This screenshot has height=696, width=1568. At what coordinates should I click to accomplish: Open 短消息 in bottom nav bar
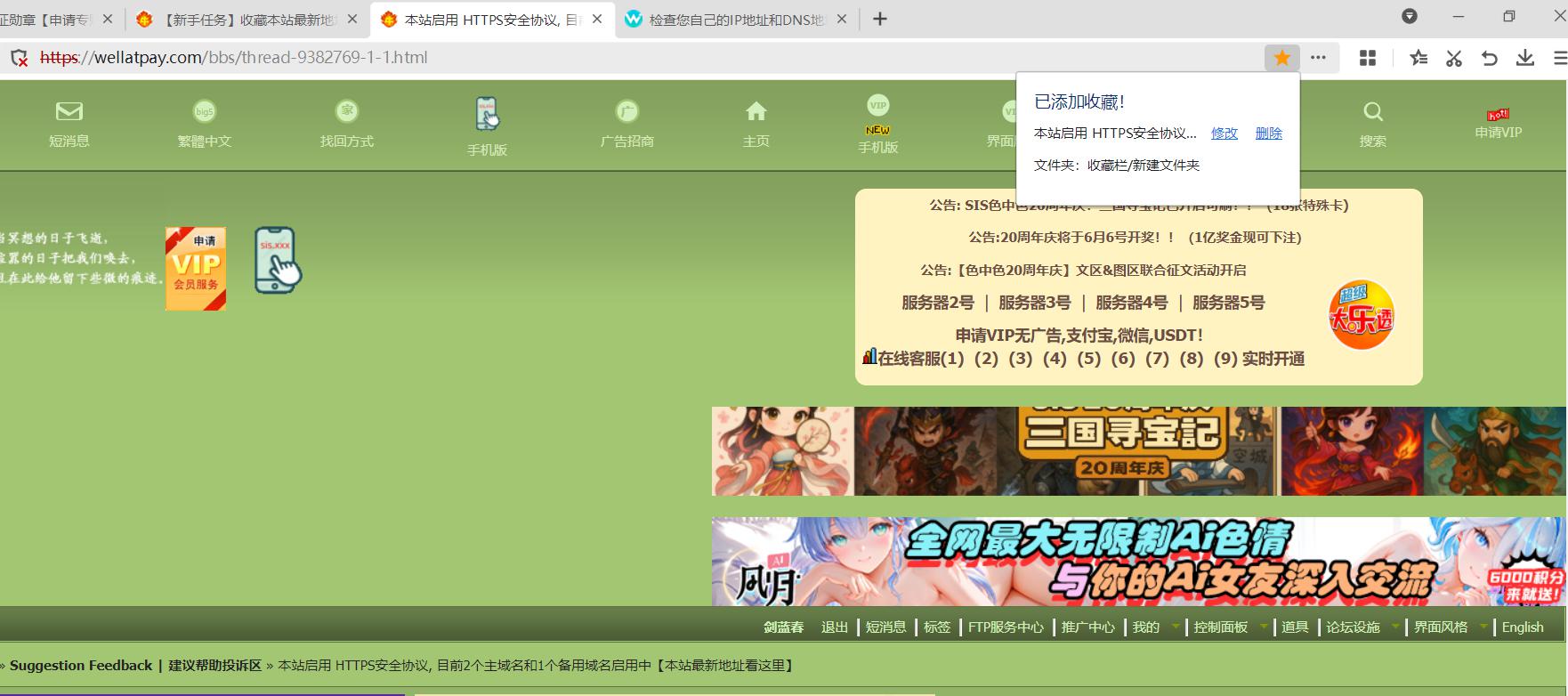pos(886,627)
